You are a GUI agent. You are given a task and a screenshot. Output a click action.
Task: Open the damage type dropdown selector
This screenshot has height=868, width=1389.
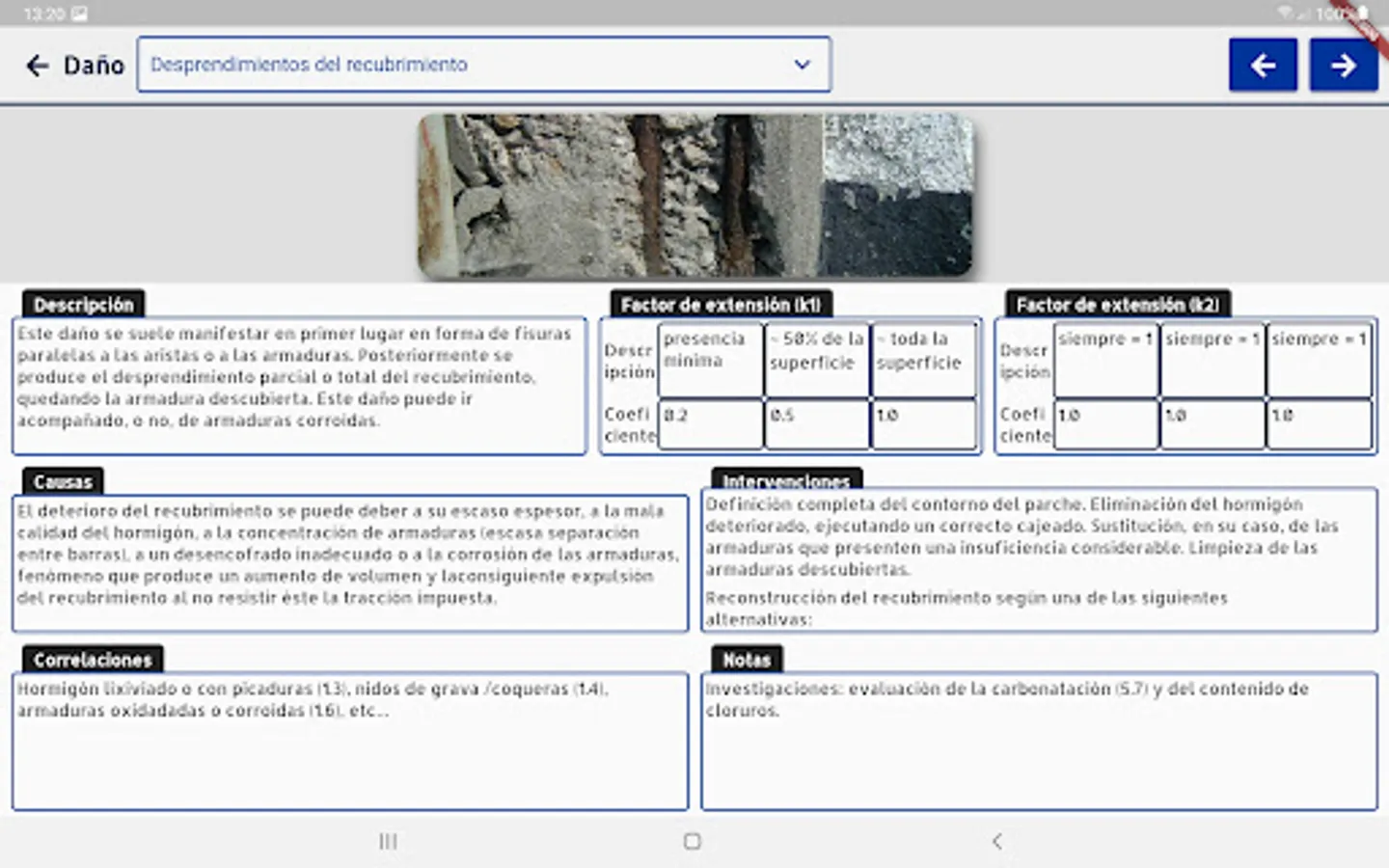pos(482,65)
